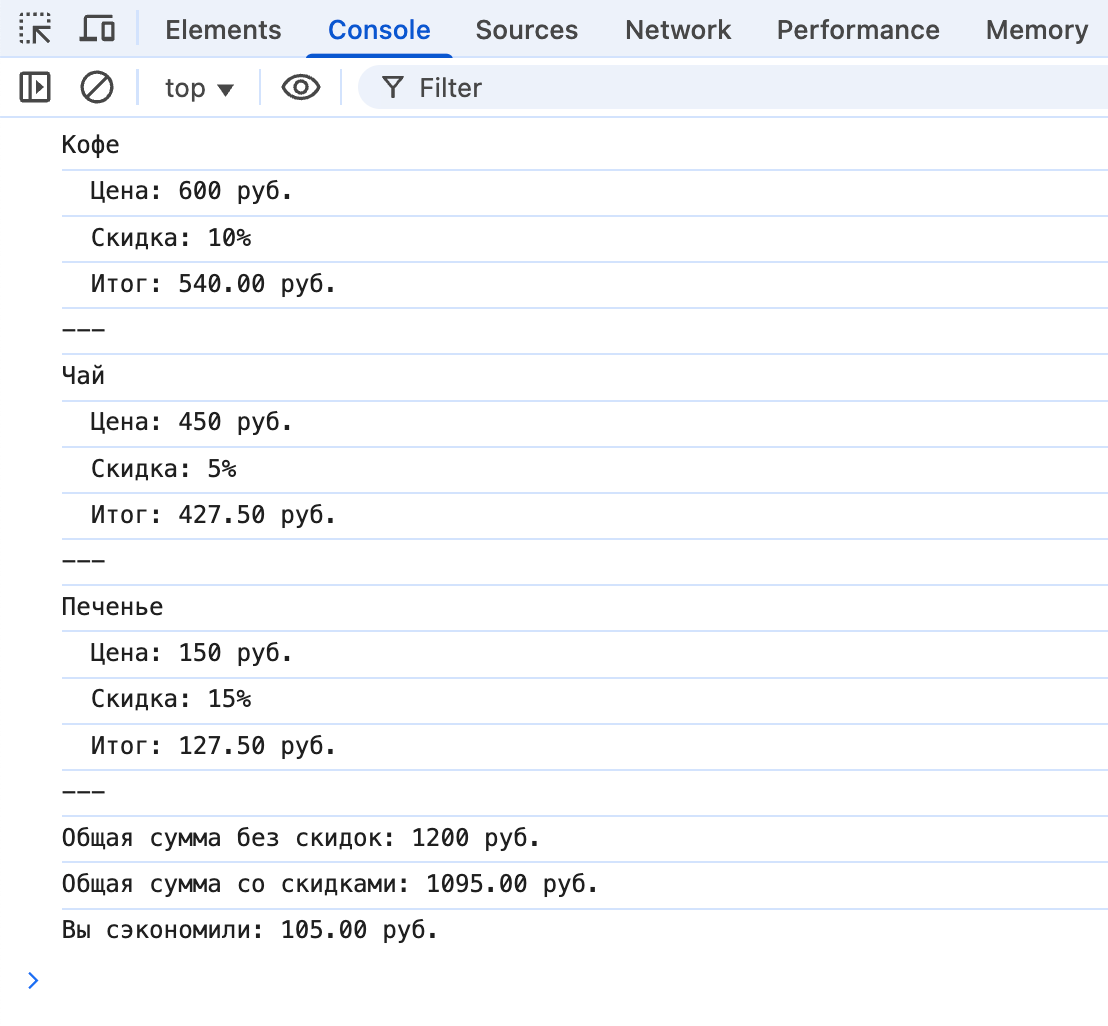Open the 'top' JavaScript context dropdown

(x=199, y=88)
